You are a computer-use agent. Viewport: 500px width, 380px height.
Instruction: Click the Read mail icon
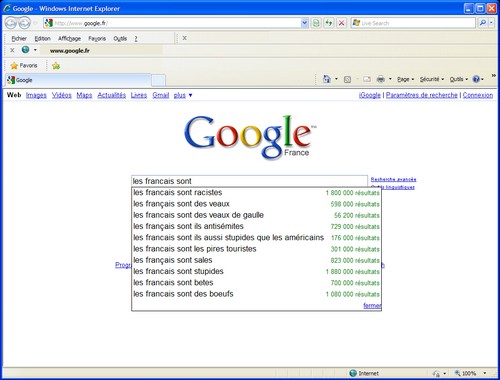[x=367, y=79]
